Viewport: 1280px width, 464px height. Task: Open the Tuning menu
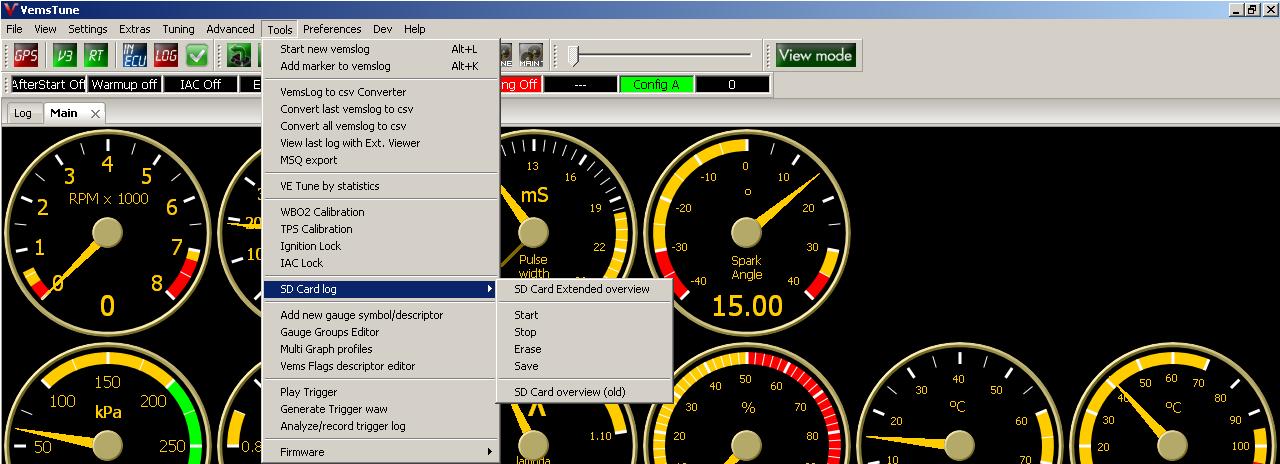[x=179, y=29]
